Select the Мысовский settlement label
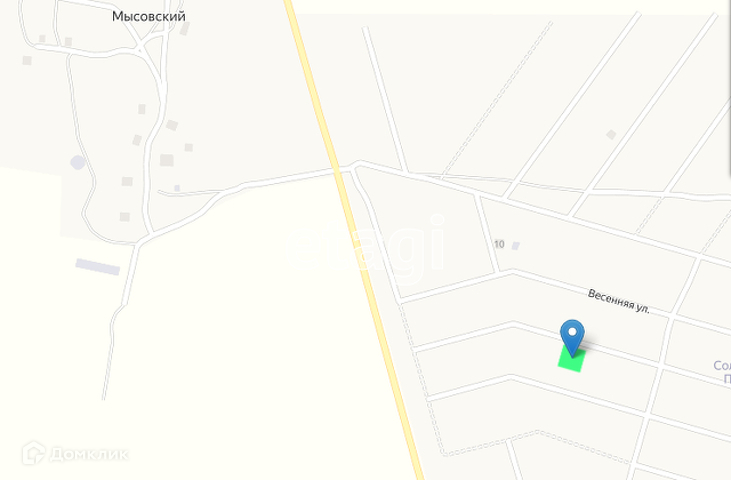 [x=149, y=16]
